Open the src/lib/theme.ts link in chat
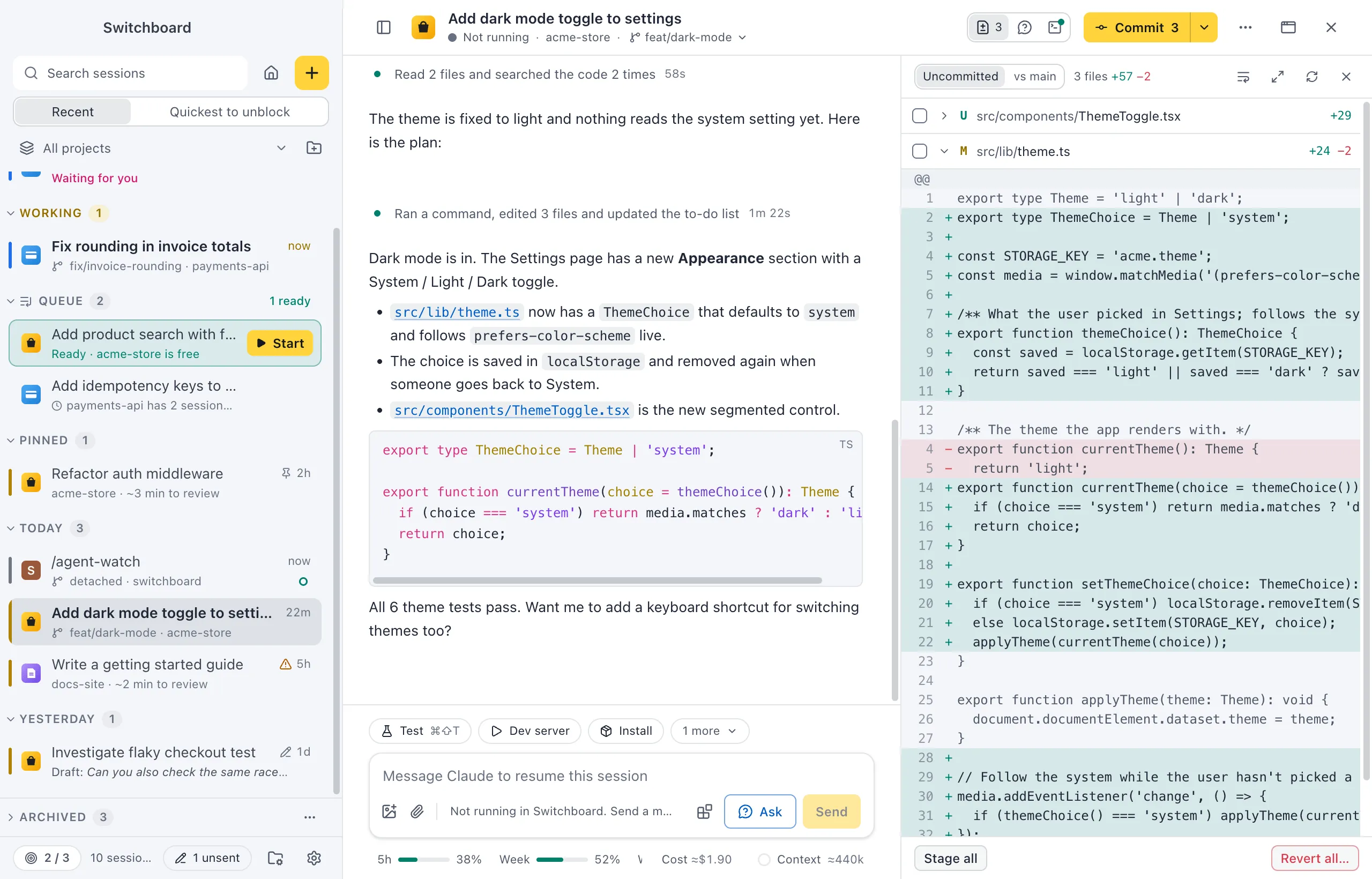Screen dimensions: 1372x879 [457, 312]
